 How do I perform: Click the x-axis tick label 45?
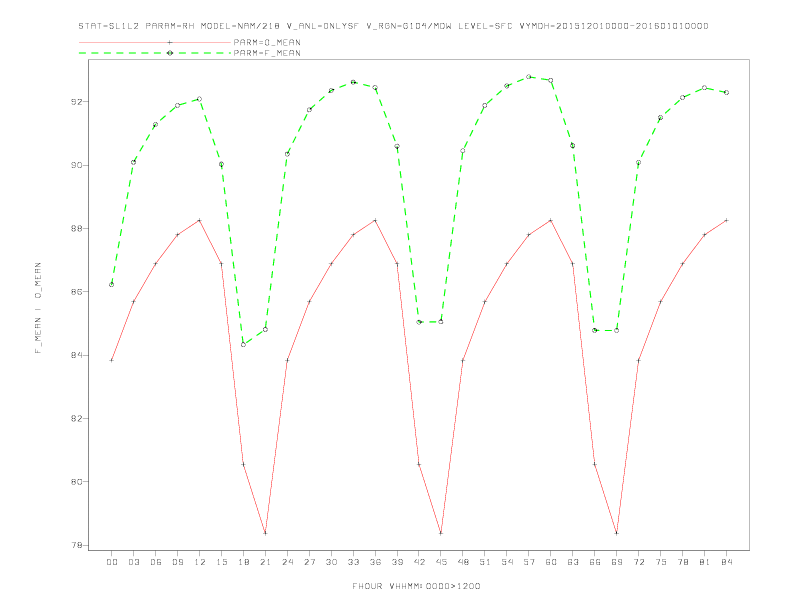point(441,562)
